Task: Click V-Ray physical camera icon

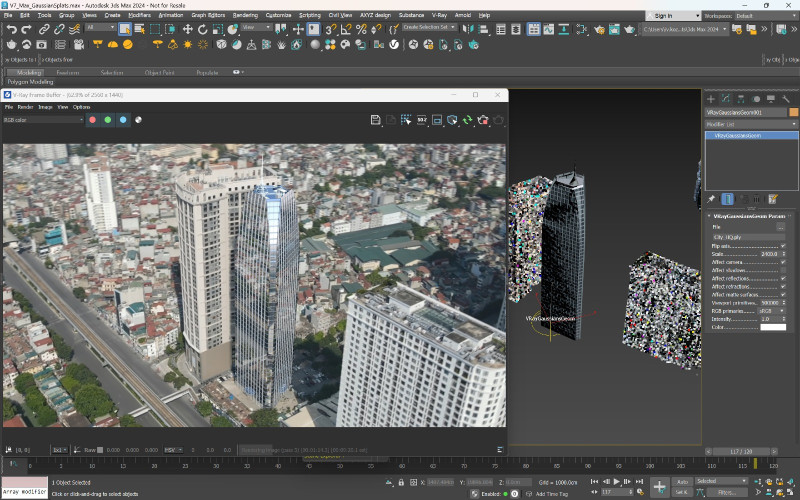Action: tap(79, 45)
